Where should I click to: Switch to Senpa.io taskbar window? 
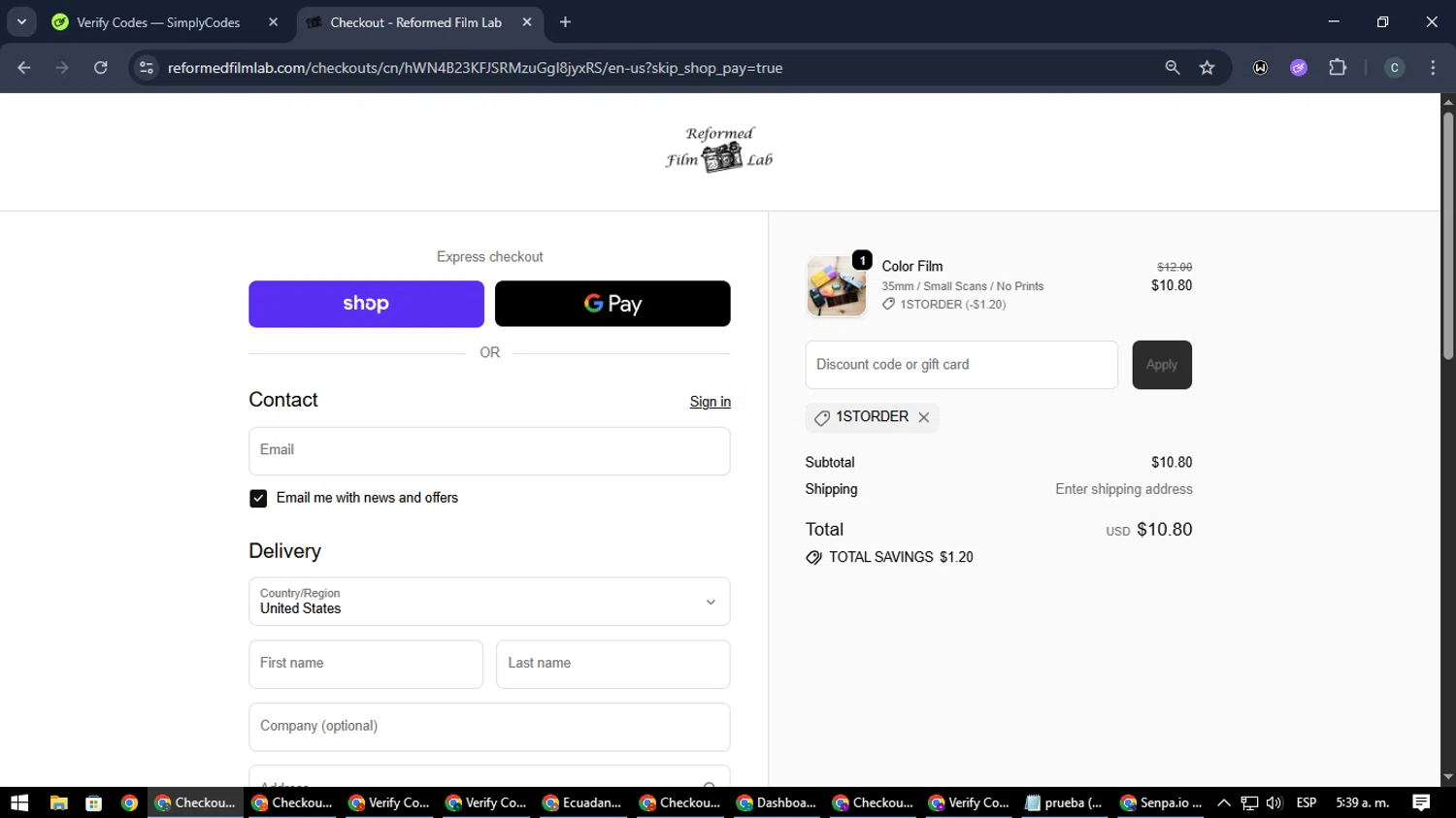[1161, 802]
